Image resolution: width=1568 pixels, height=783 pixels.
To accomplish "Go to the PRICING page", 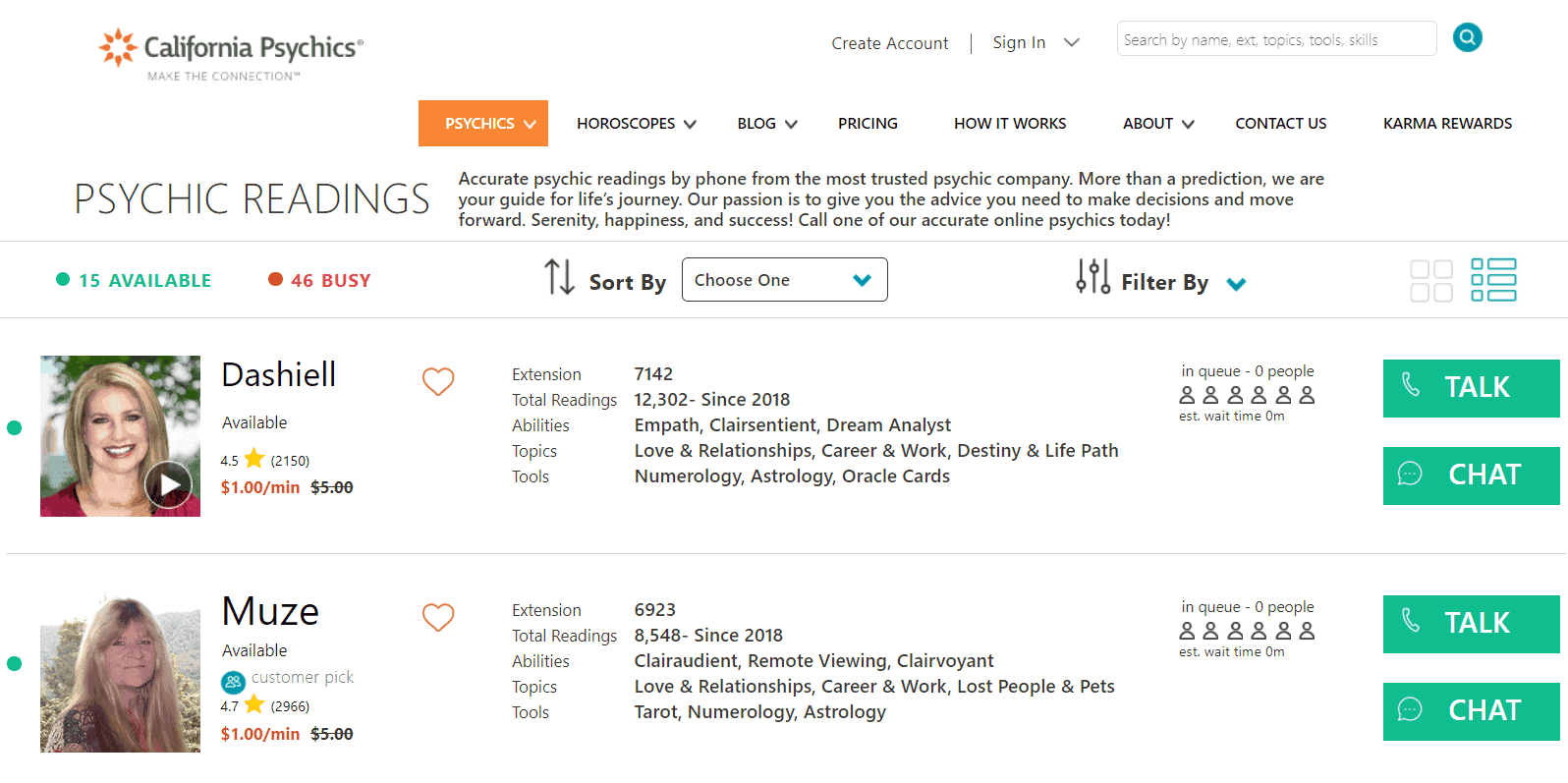I will 868,124.
